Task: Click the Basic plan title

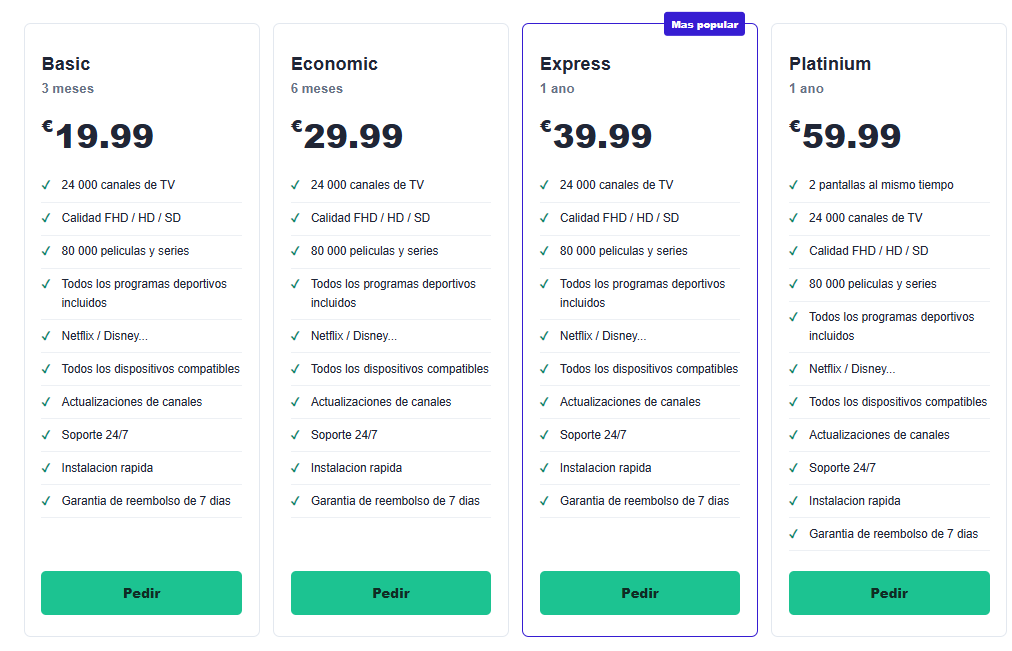Action: pyautogui.click(x=66, y=64)
